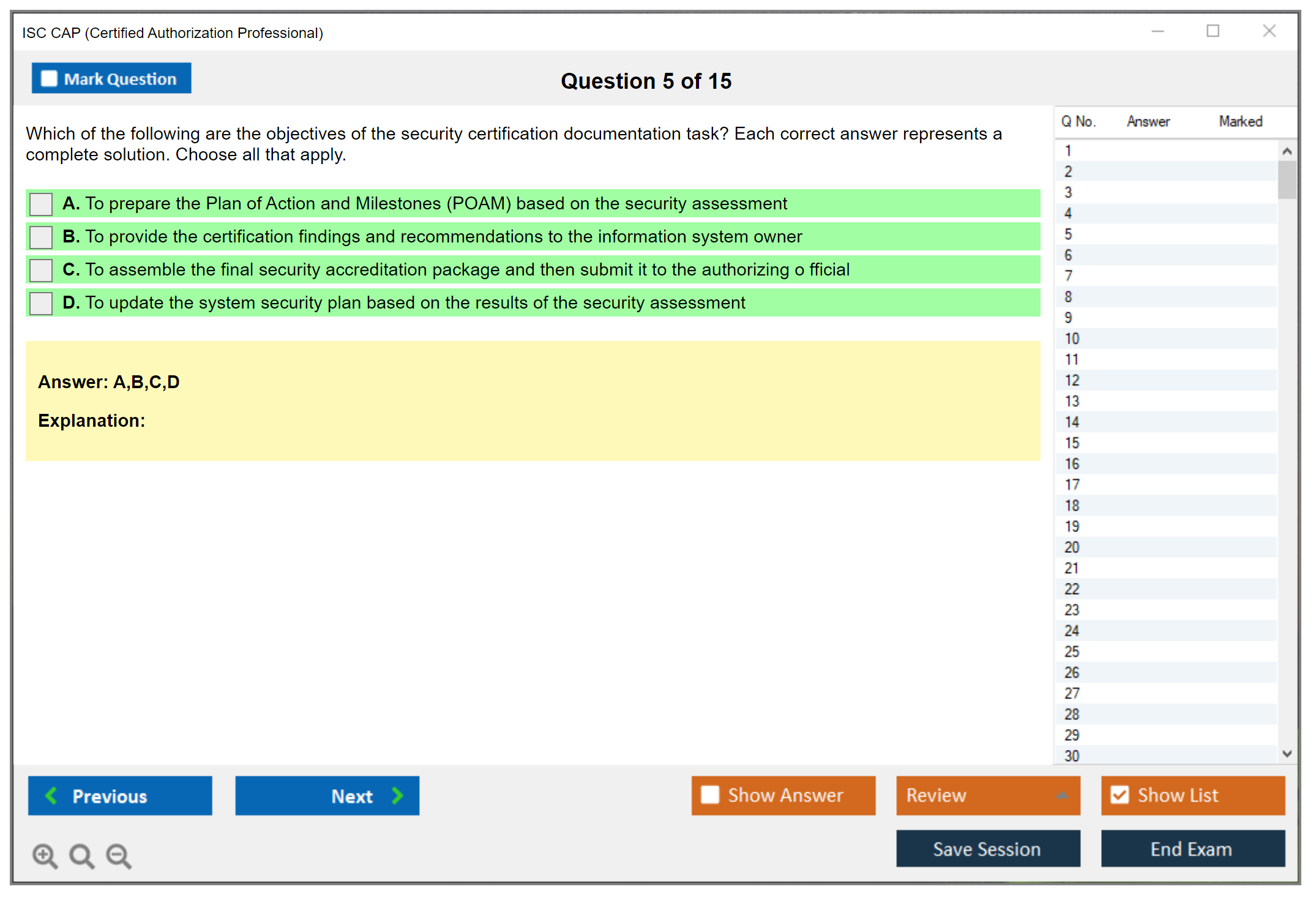
Task: Maximize the exam window
Action: [1213, 31]
